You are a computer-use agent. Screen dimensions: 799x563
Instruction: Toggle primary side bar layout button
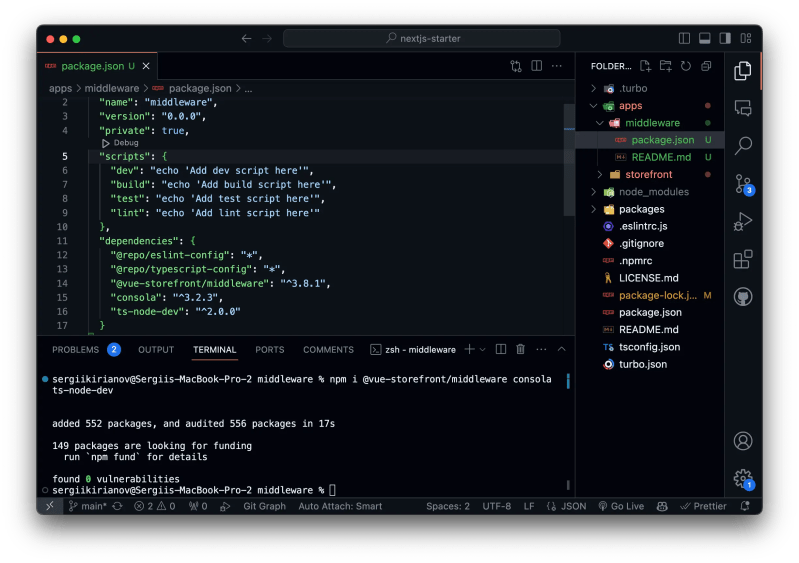tap(684, 38)
